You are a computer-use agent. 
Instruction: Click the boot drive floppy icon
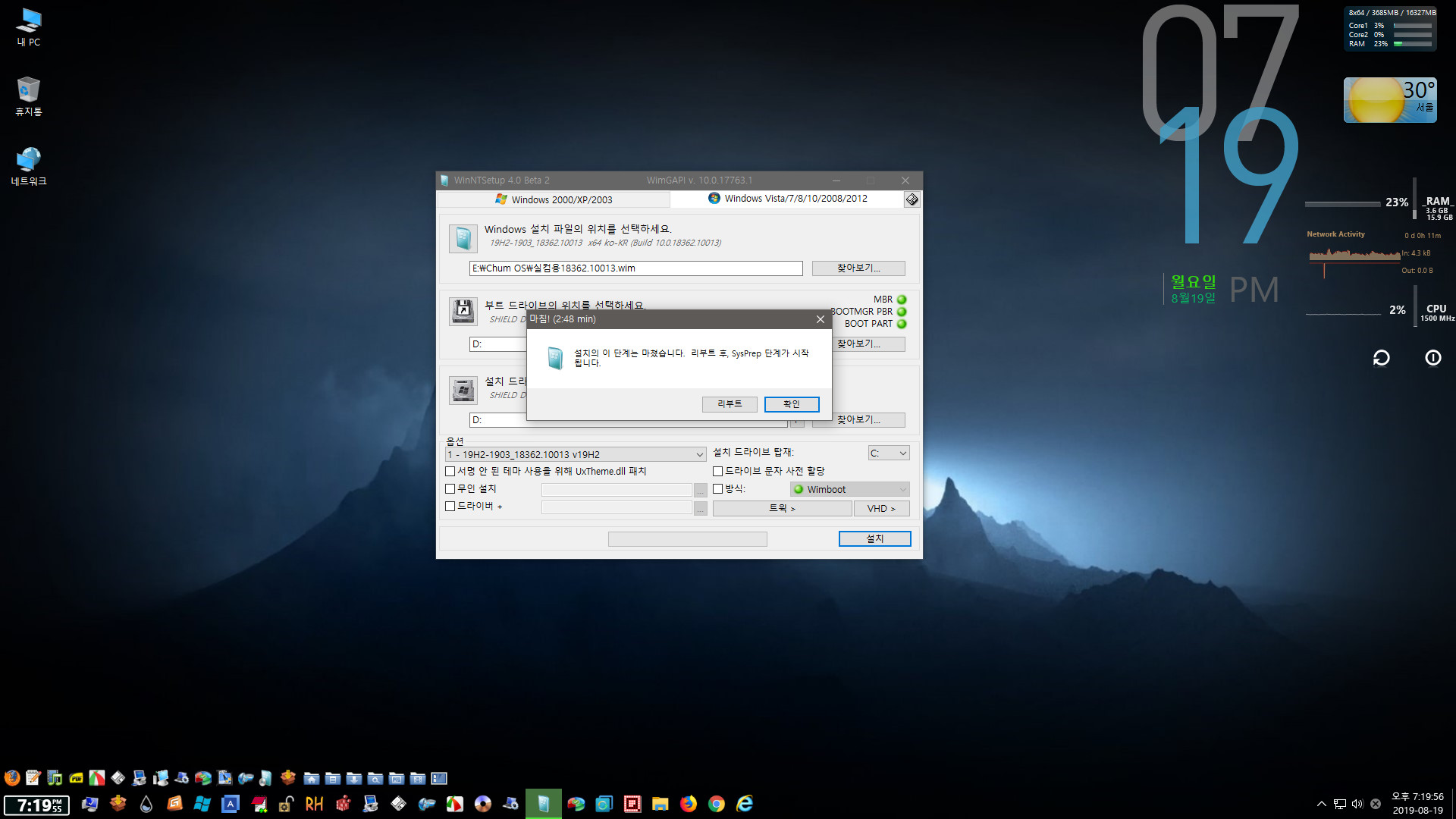coord(463,311)
